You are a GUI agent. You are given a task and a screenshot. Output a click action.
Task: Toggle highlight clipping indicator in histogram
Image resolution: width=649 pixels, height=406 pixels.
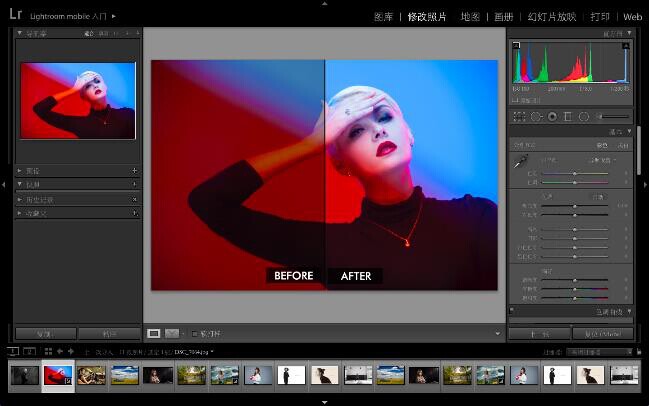click(x=628, y=46)
